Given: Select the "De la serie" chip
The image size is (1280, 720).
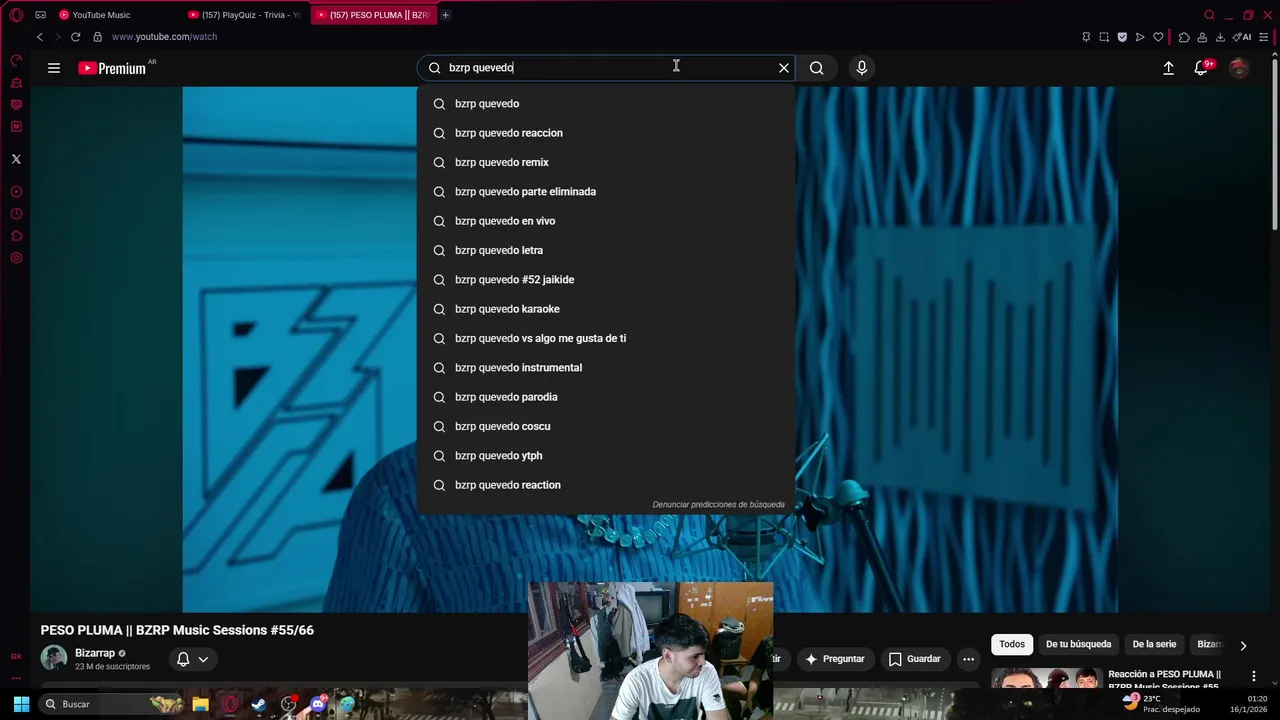Looking at the screenshot, I should tap(1154, 644).
